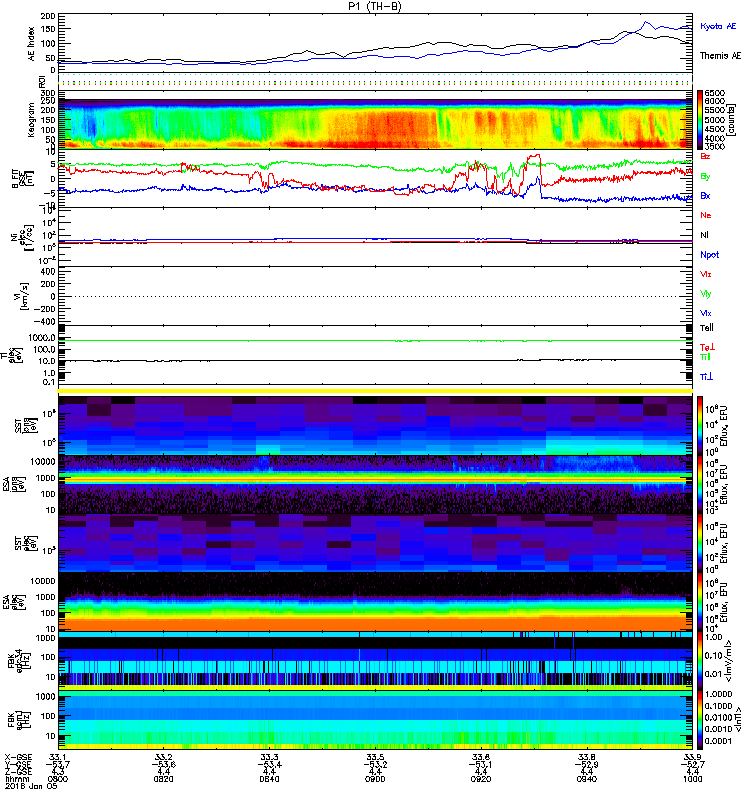
Task: Click the 0840 time tick label
Action: (x=269, y=779)
